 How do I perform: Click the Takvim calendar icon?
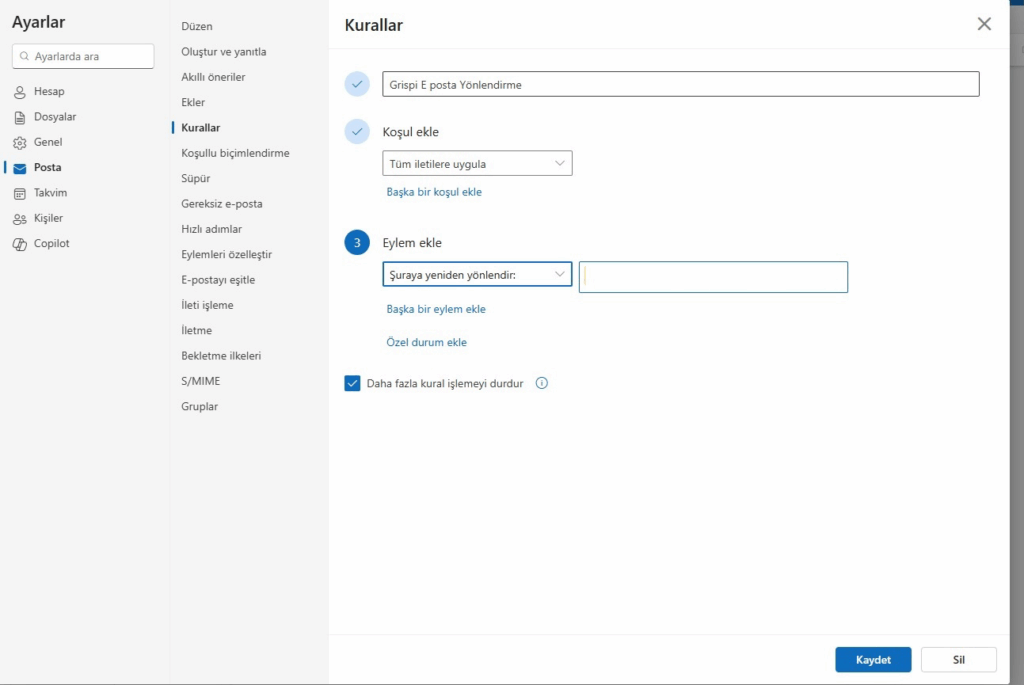pyautogui.click(x=20, y=194)
